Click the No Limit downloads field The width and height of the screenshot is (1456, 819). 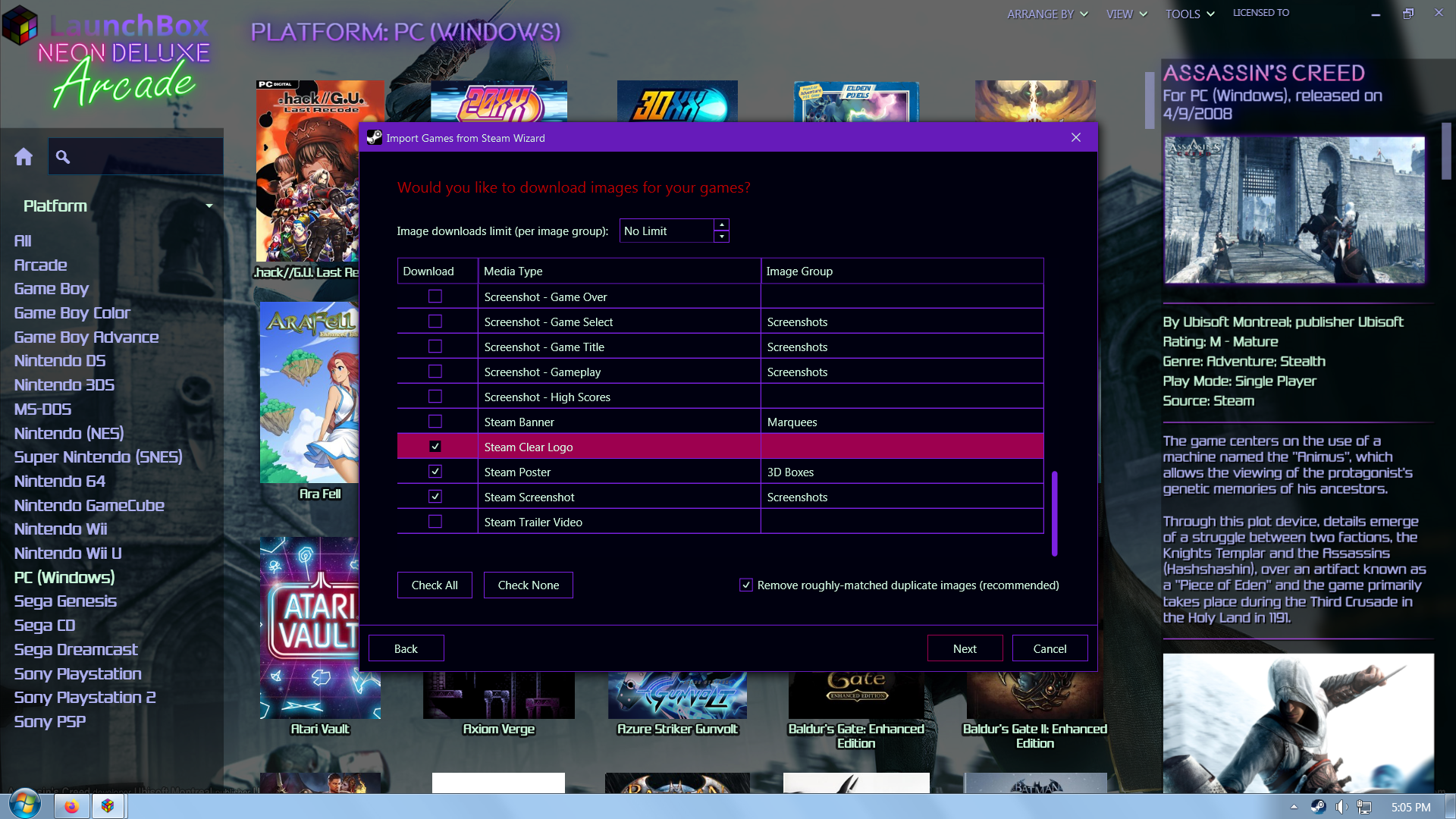667,231
